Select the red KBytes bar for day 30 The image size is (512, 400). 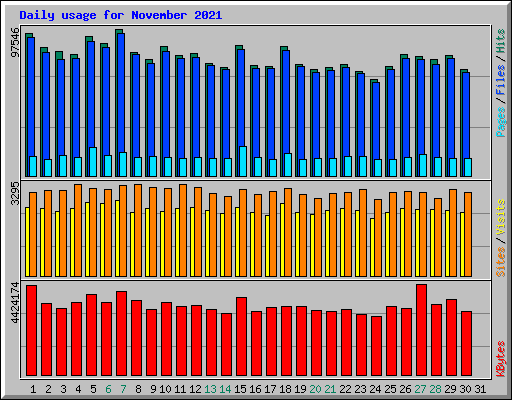[467, 343]
